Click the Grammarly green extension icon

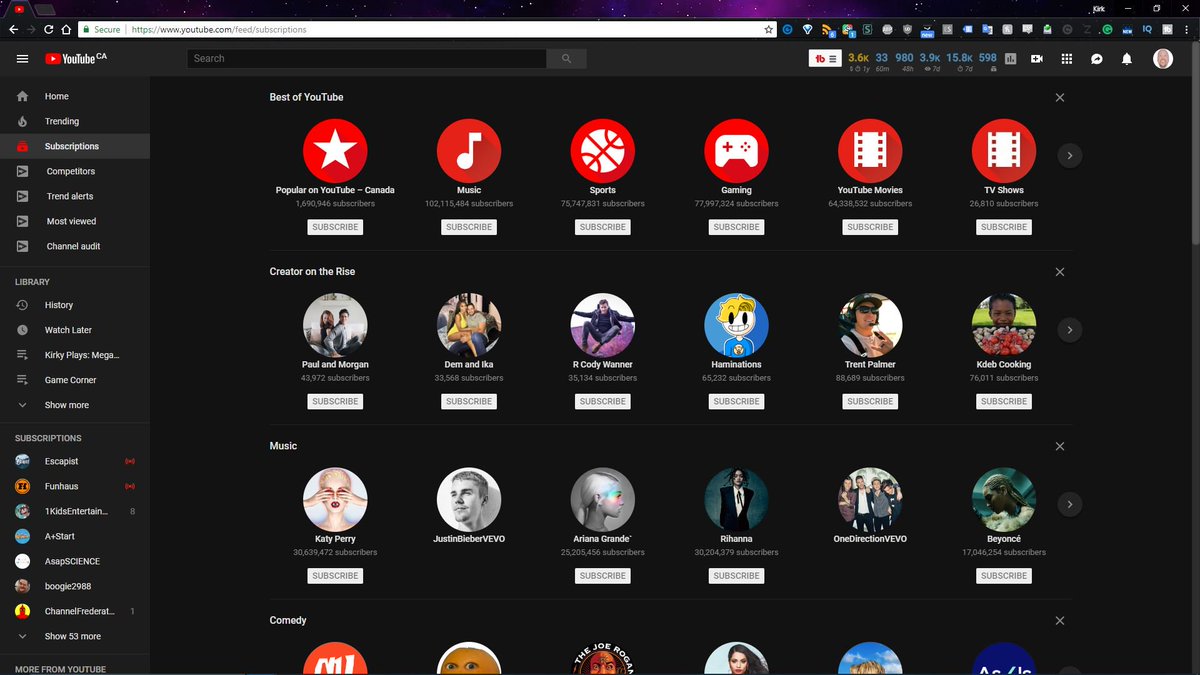click(x=1108, y=30)
